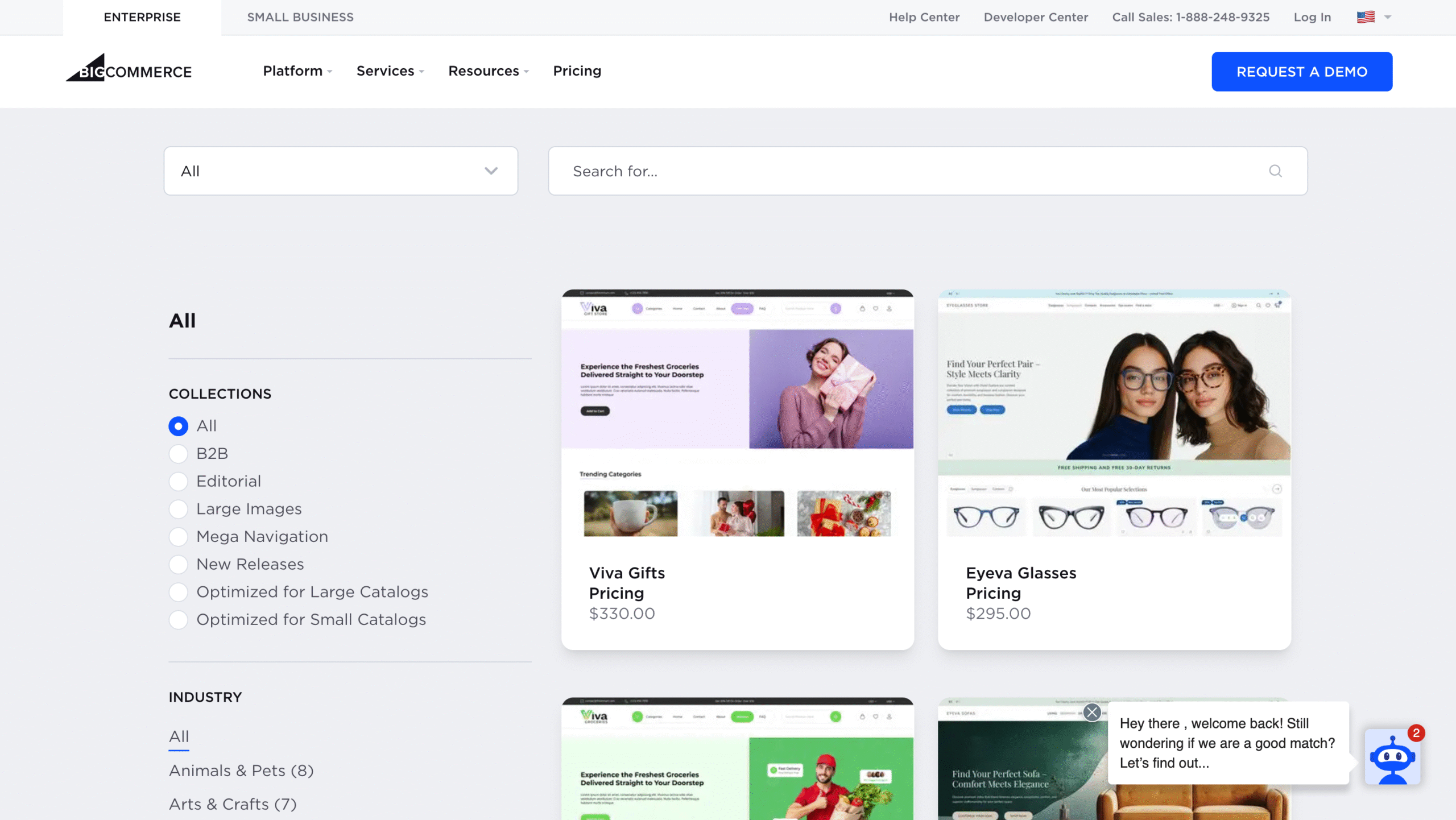
Task: Click the chat welcome message bubble
Action: coord(1228,743)
